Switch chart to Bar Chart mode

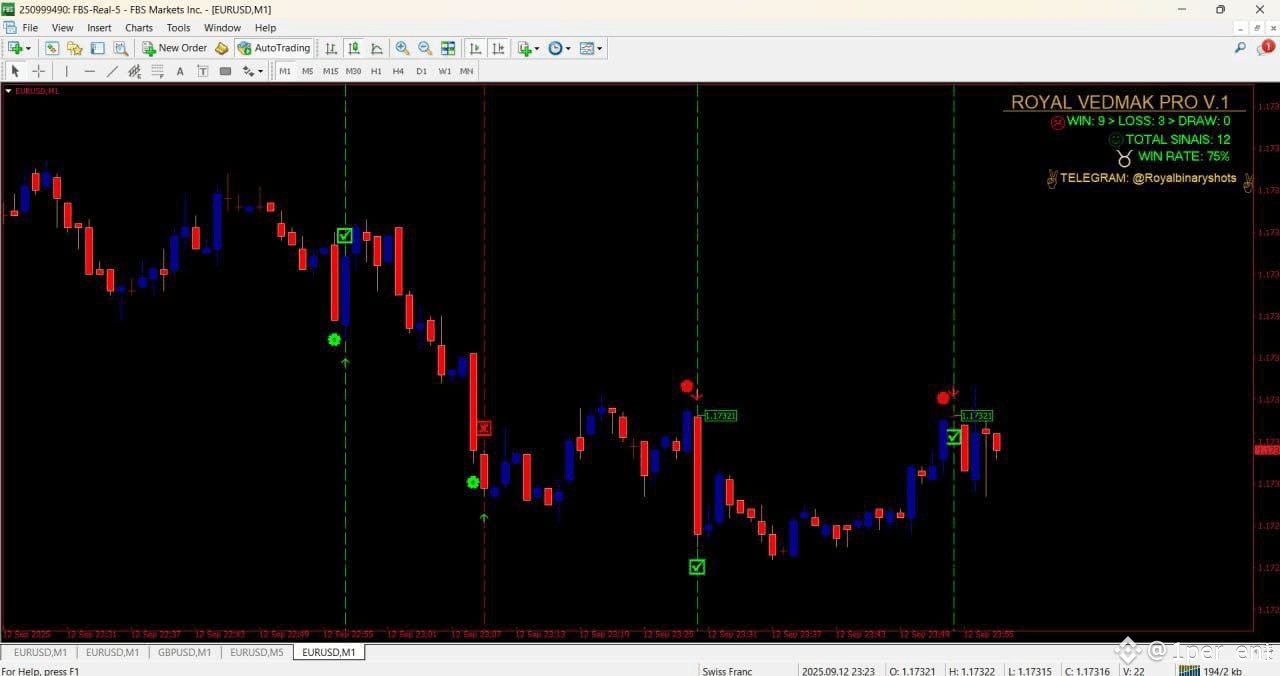331,48
